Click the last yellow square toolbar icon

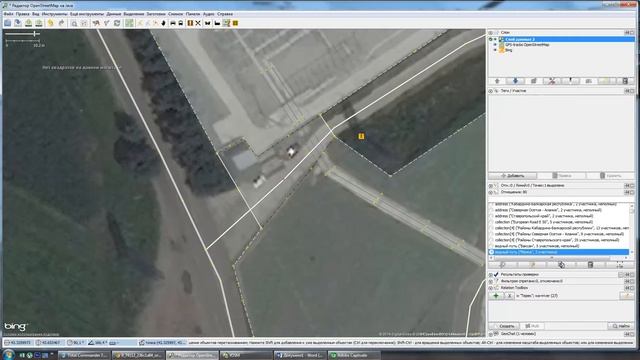point(236,23)
